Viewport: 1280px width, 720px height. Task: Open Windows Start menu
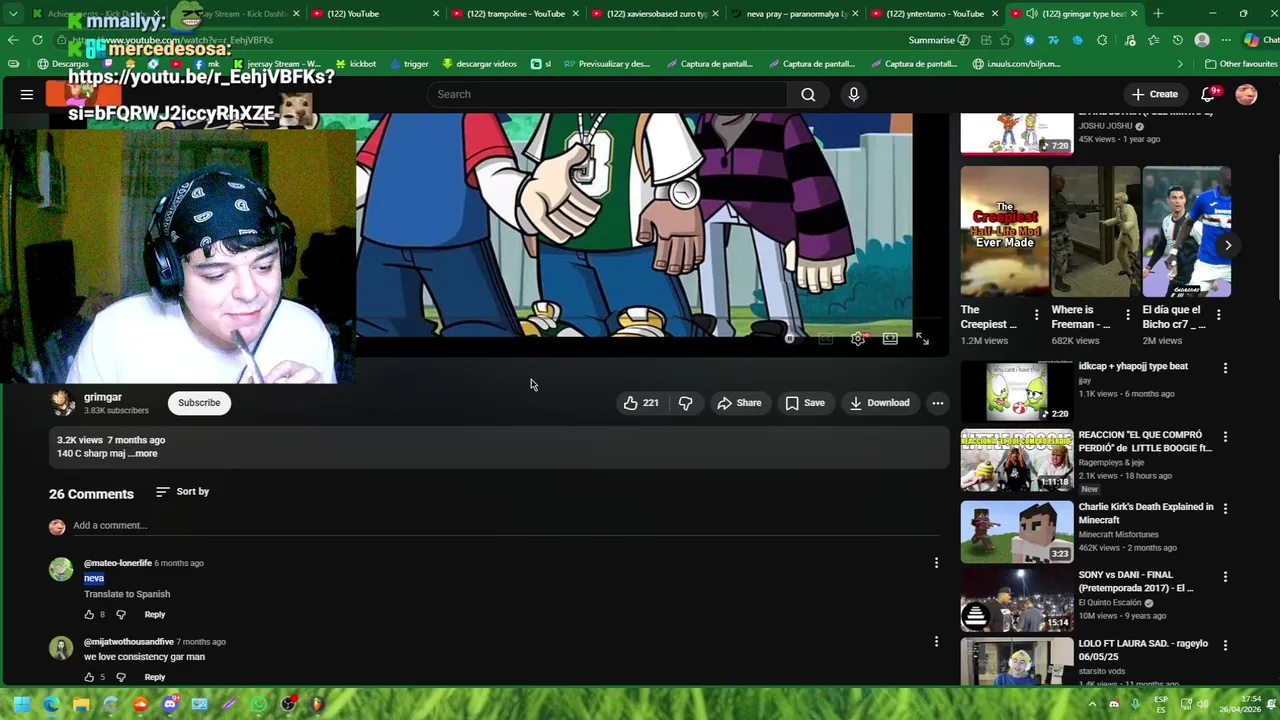21,704
